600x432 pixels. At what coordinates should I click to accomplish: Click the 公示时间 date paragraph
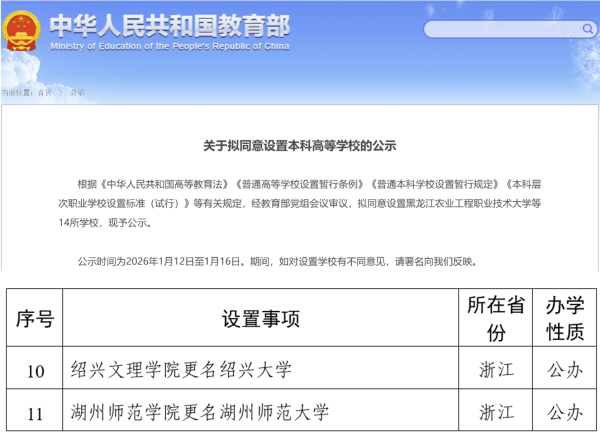277,261
